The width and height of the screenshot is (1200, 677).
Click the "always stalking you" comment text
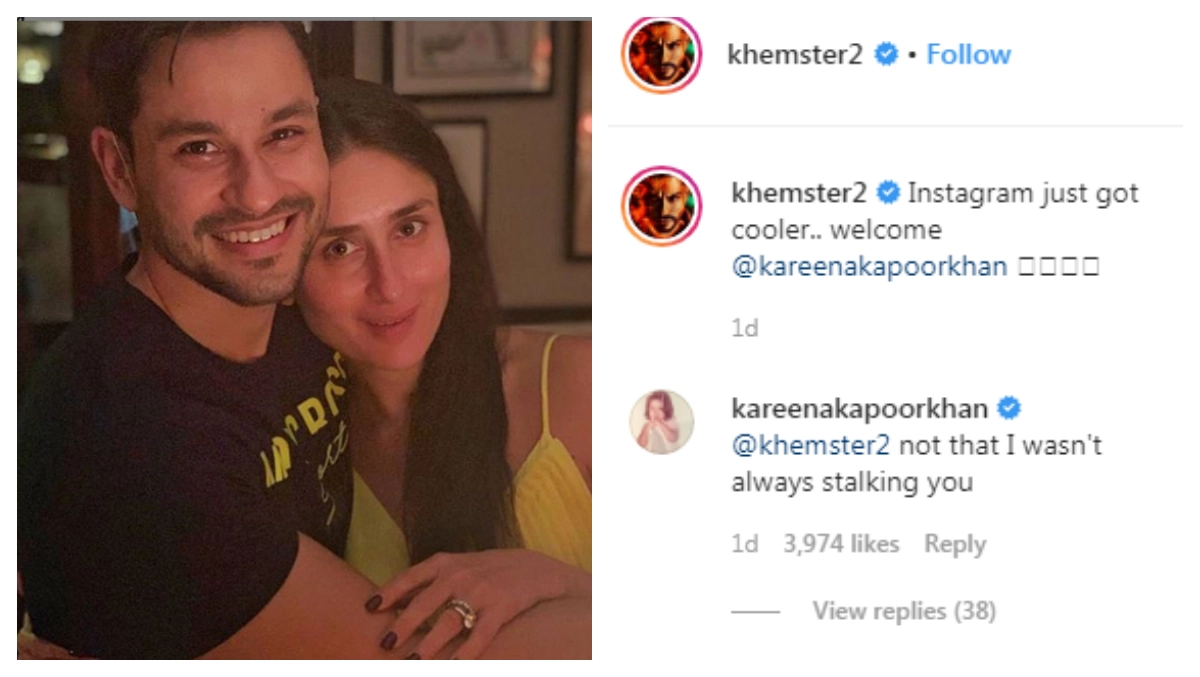(x=851, y=482)
